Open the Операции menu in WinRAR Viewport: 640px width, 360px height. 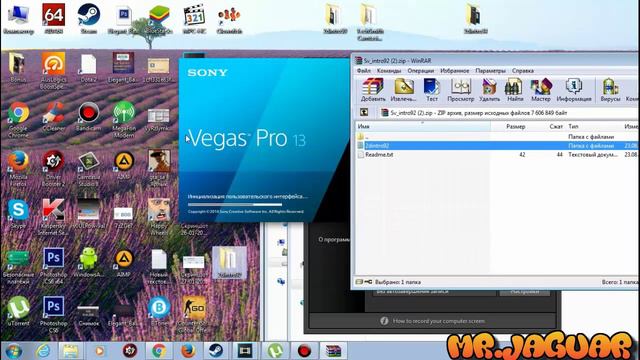point(420,71)
